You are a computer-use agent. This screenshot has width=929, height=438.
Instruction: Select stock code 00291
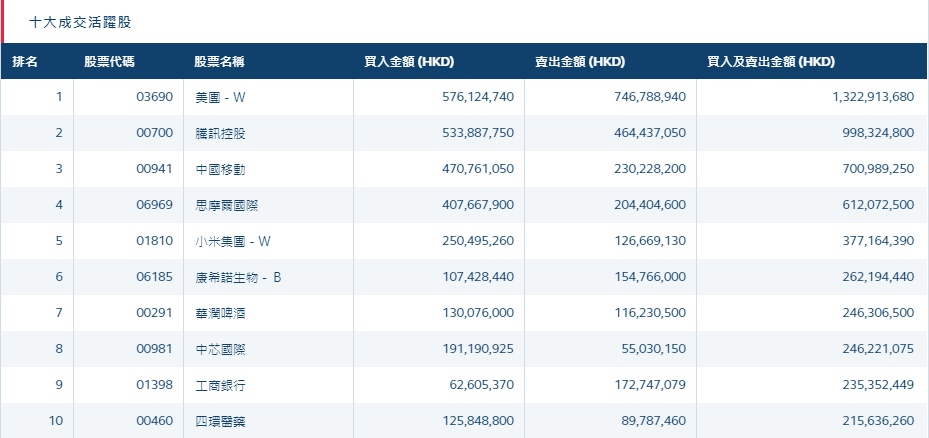click(x=153, y=313)
